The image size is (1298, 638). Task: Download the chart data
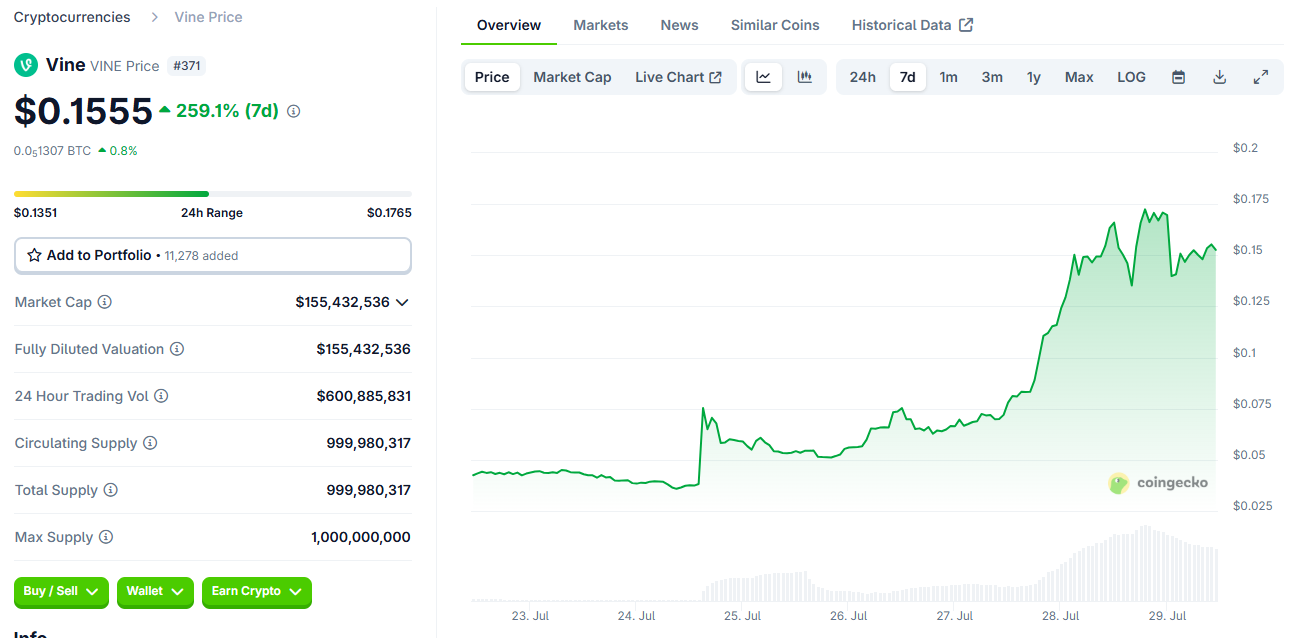(x=1219, y=77)
